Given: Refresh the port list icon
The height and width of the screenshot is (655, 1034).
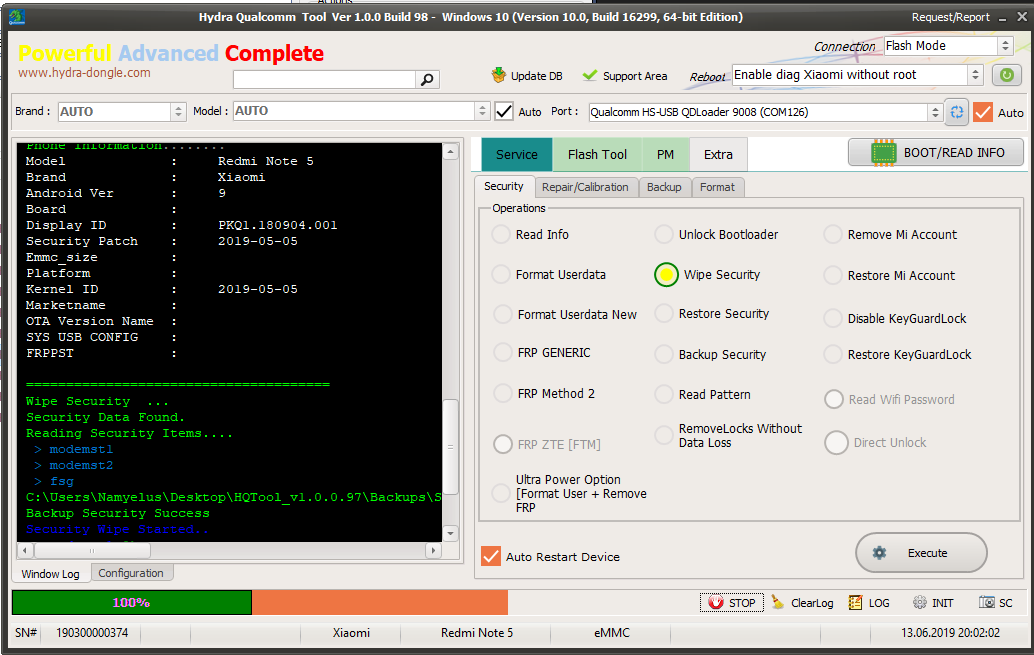Looking at the screenshot, I should pyautogui.click(x=957, y=112).
